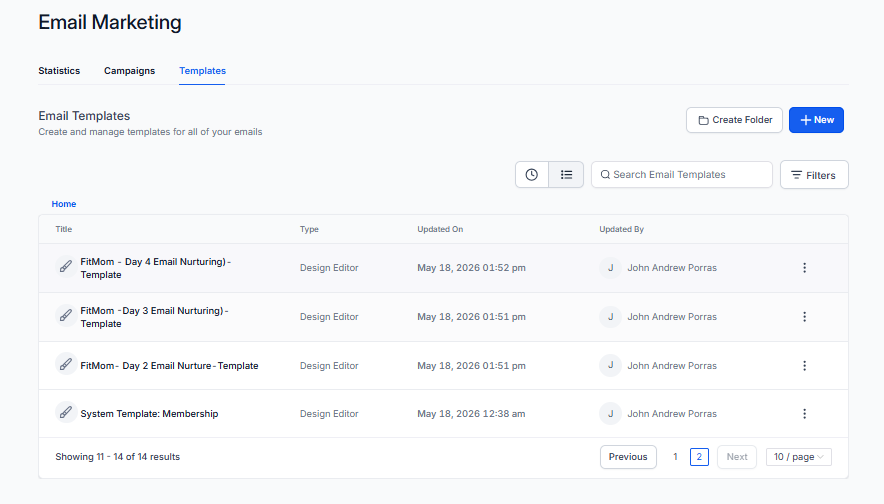Click John Andrew Porras in the Day 3 row
Viewport: 884px width, 504px height.
pyautogui.click(x=672, y=317)
